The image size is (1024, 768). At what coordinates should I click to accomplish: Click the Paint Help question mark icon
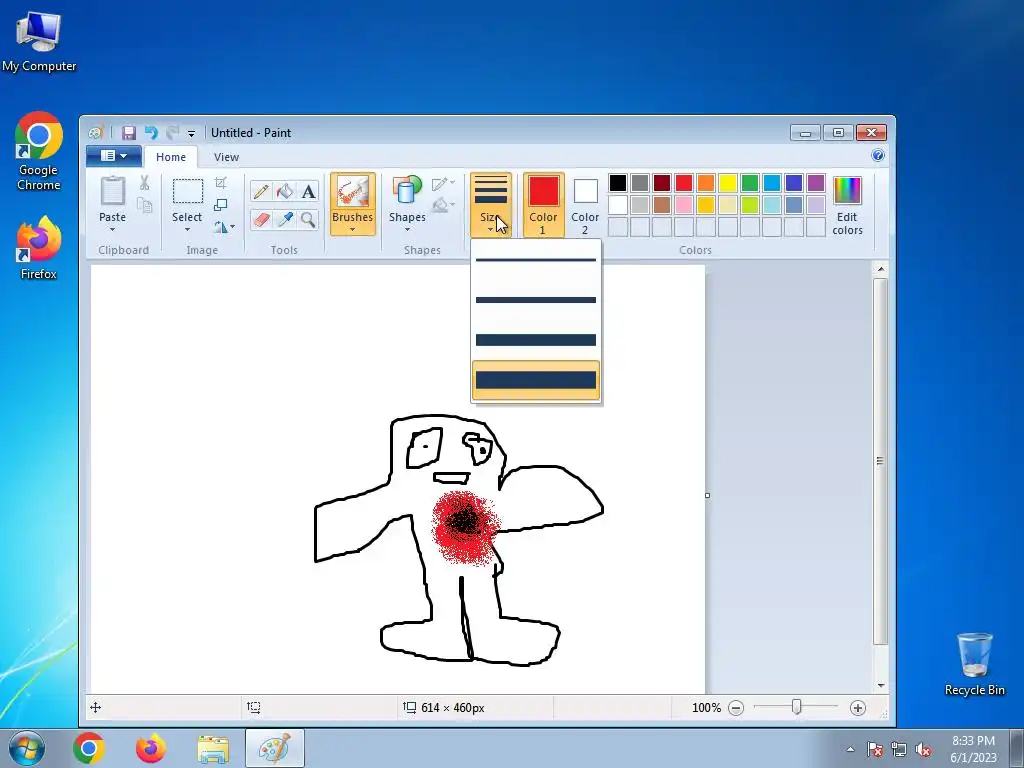[878, 155]
